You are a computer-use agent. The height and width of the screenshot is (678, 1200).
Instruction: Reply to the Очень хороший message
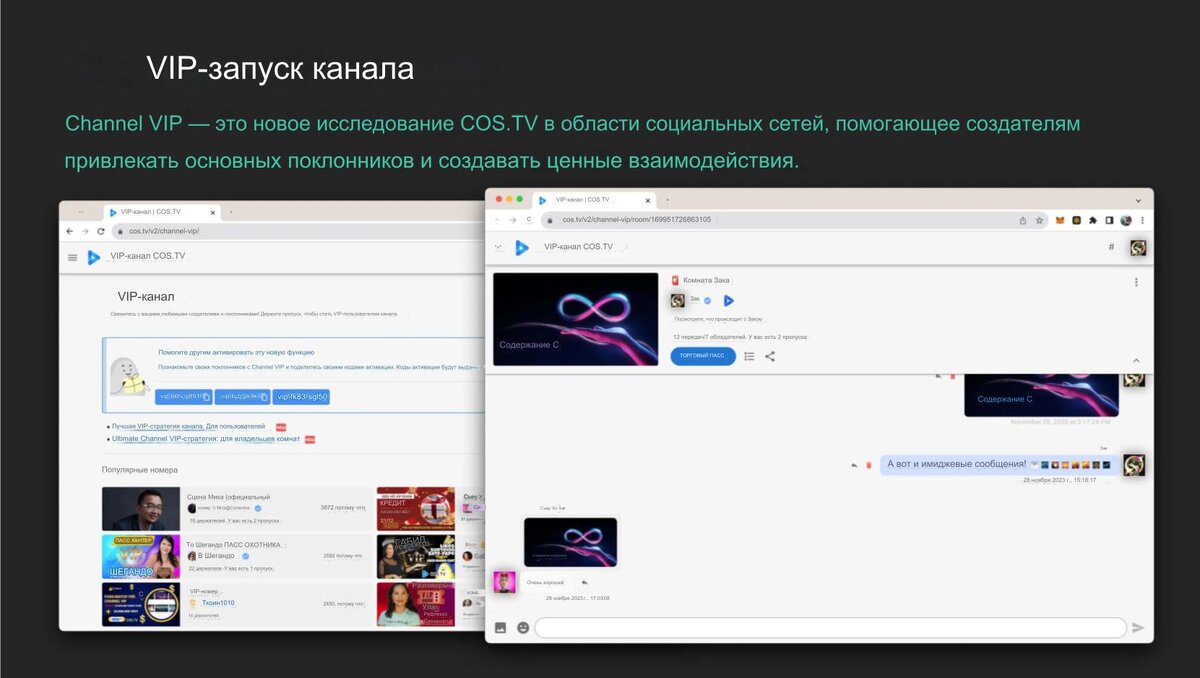click(584, 582)
